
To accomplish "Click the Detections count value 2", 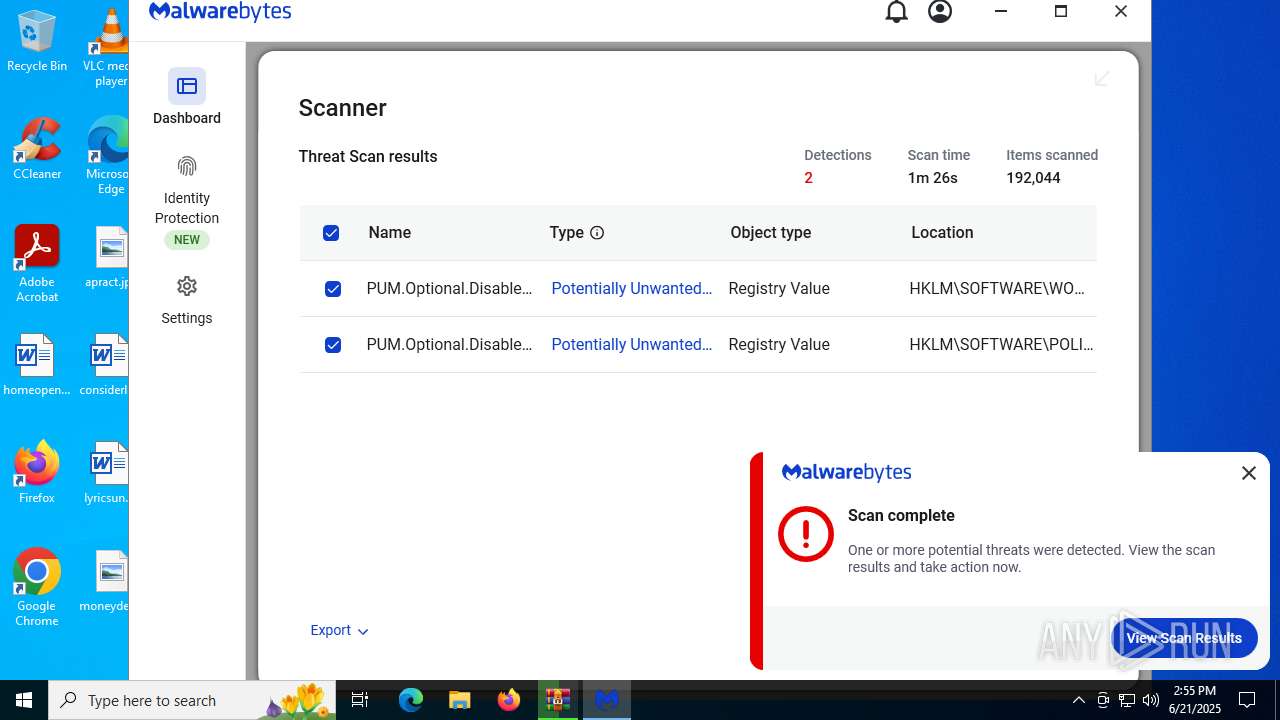I will [808, 178].
